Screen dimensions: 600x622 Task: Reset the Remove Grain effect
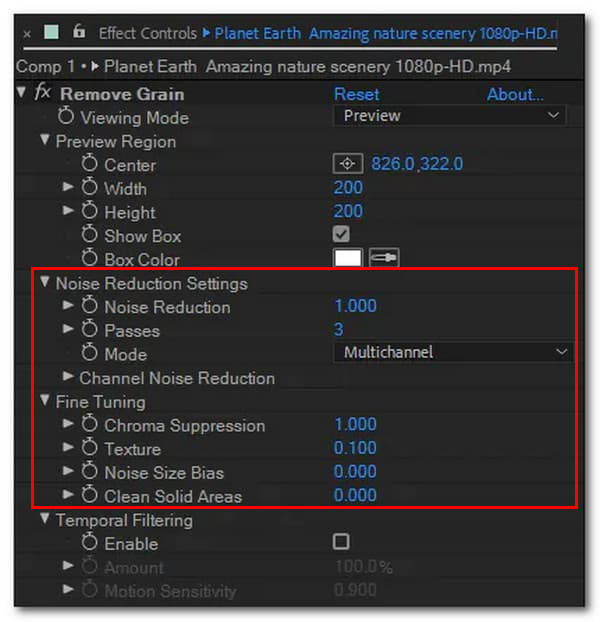[x=357, y=94]
